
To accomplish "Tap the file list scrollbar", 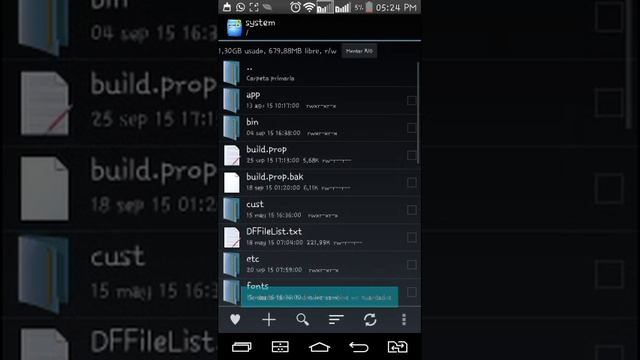I will coord(418,113).
